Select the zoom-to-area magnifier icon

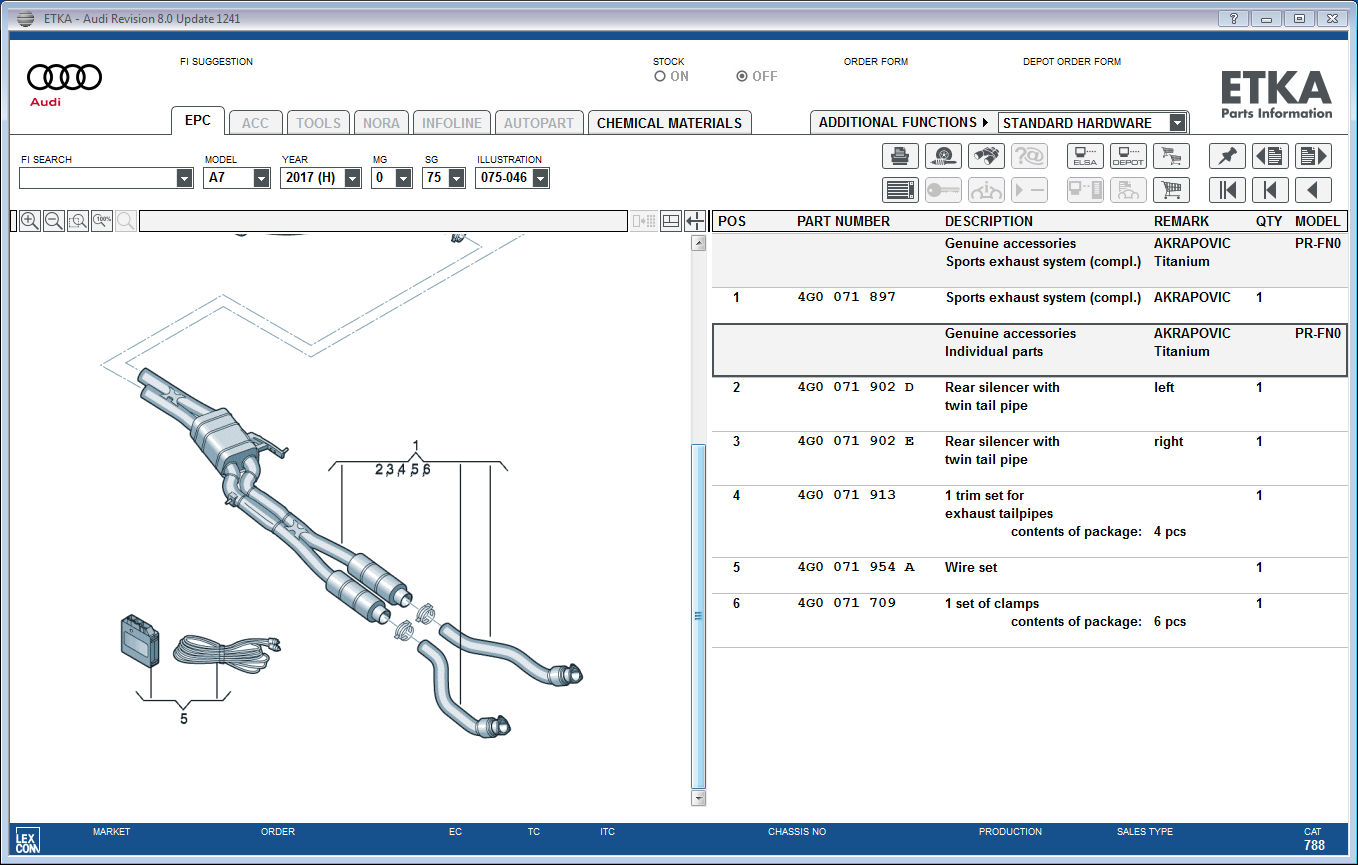(78, 221)
